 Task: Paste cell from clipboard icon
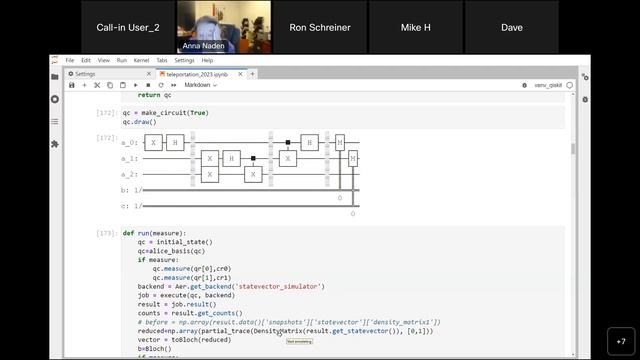(122, 85)
